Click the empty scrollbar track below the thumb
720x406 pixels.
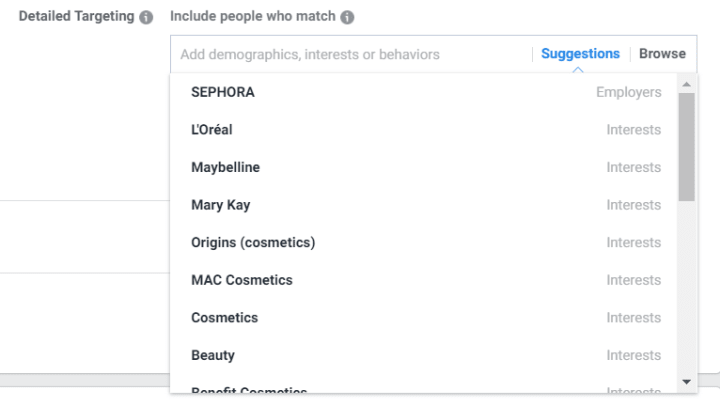tap(686, 287)
